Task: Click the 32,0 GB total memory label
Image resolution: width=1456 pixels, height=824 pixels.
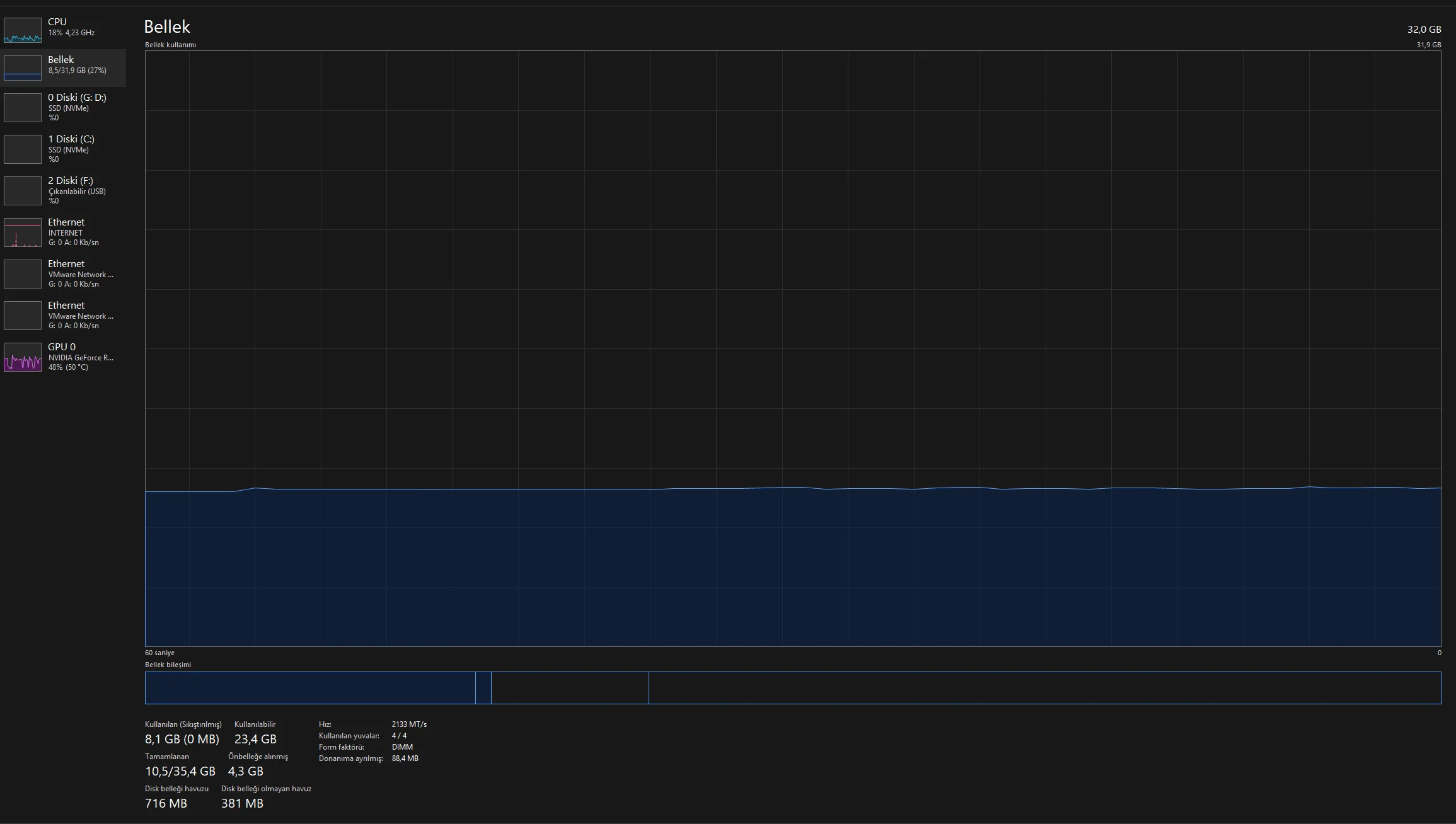Action: [1424, 30]
